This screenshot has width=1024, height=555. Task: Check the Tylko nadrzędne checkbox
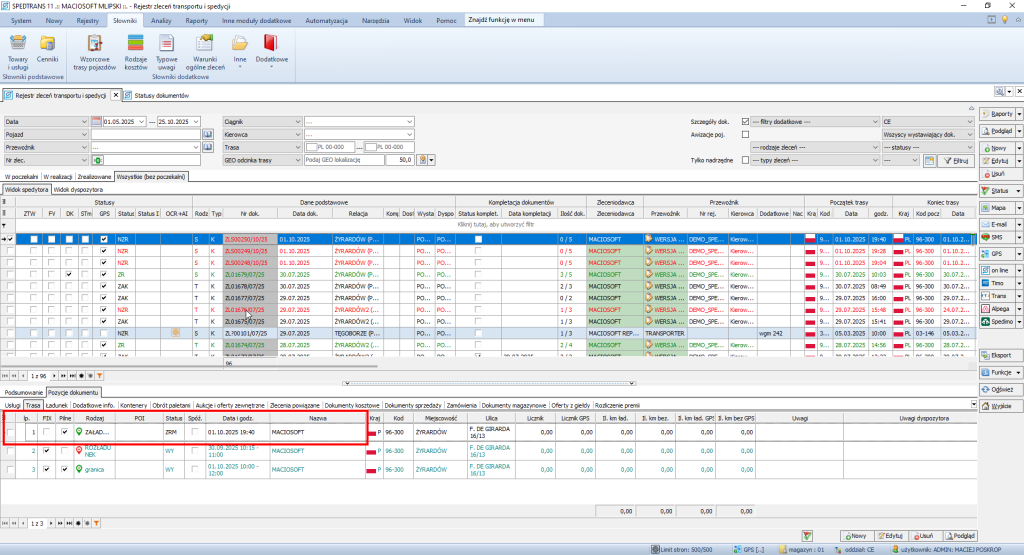coord(745,159)
